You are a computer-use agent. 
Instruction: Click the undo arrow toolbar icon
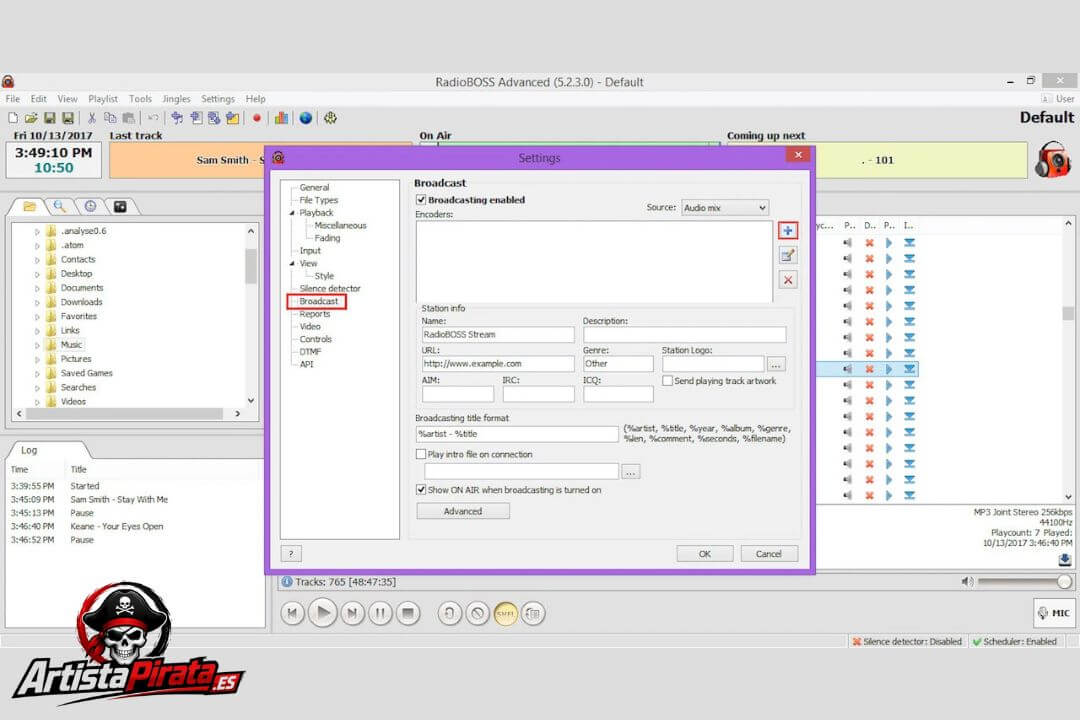153,118
